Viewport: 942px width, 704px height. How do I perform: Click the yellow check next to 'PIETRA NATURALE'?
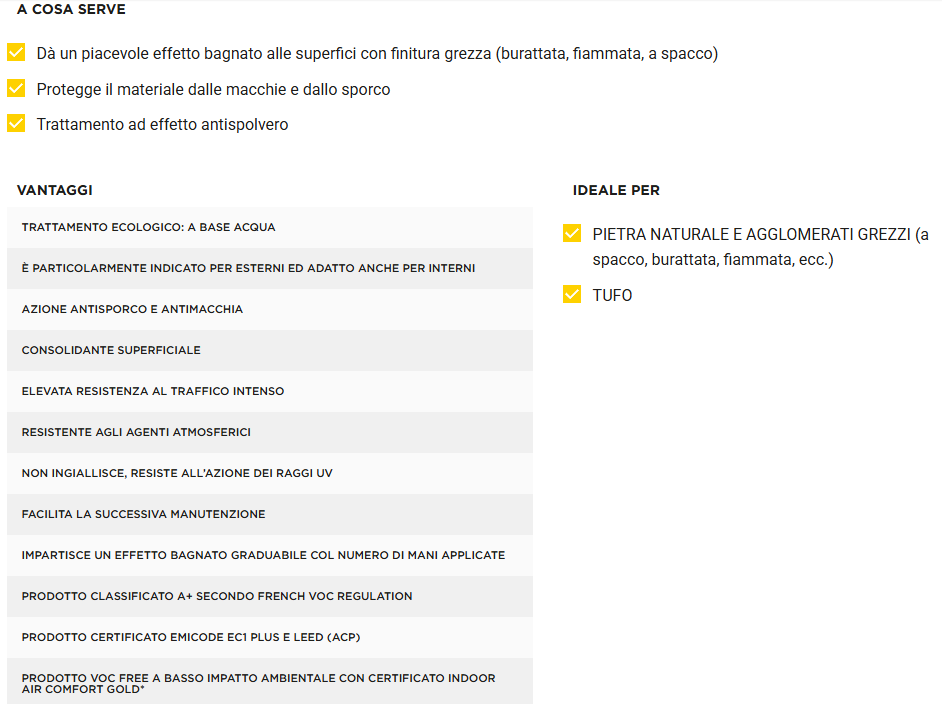point(572,234)
